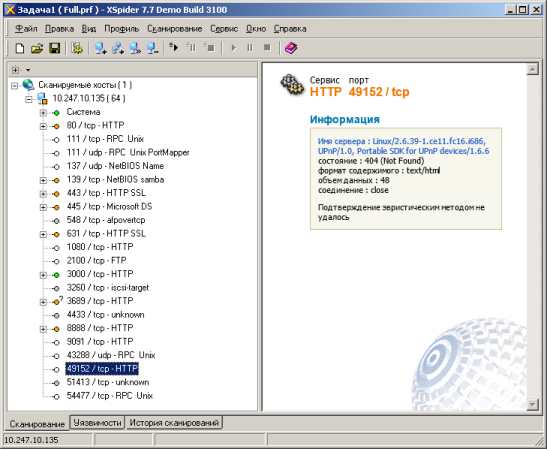Switch to the История сканирований tab
This screenshot has height=449, width=547.
coord(174,422)
